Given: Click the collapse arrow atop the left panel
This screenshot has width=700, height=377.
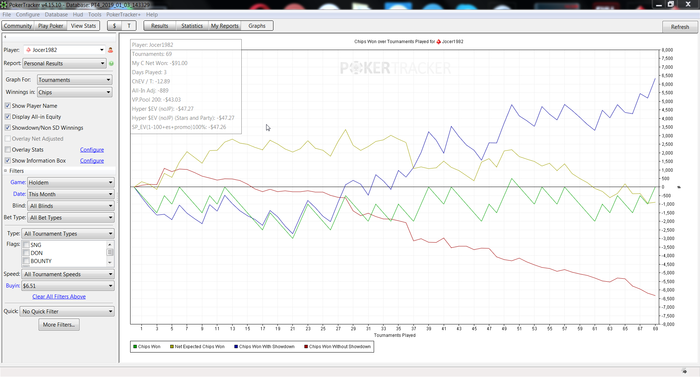Looking at the screenshot, I should pos(5,37).
